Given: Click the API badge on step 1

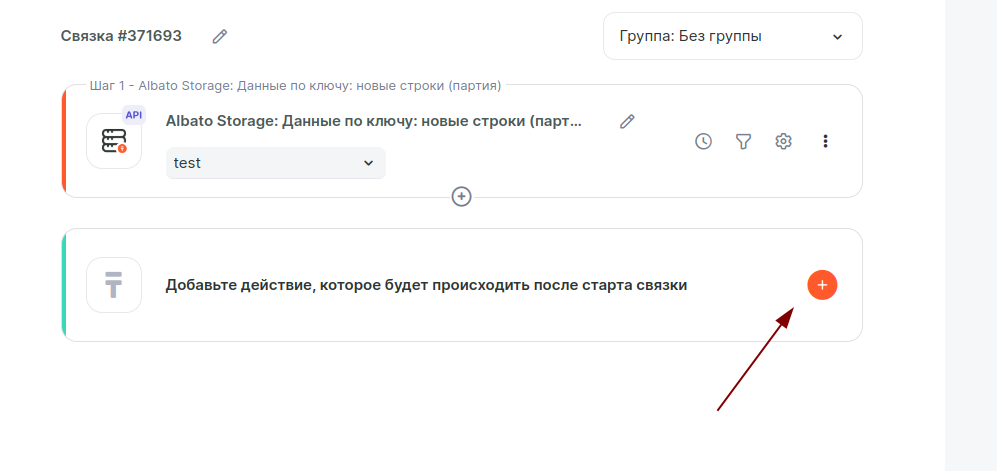Looking at the screenshot, I should [x=134, y=115].
